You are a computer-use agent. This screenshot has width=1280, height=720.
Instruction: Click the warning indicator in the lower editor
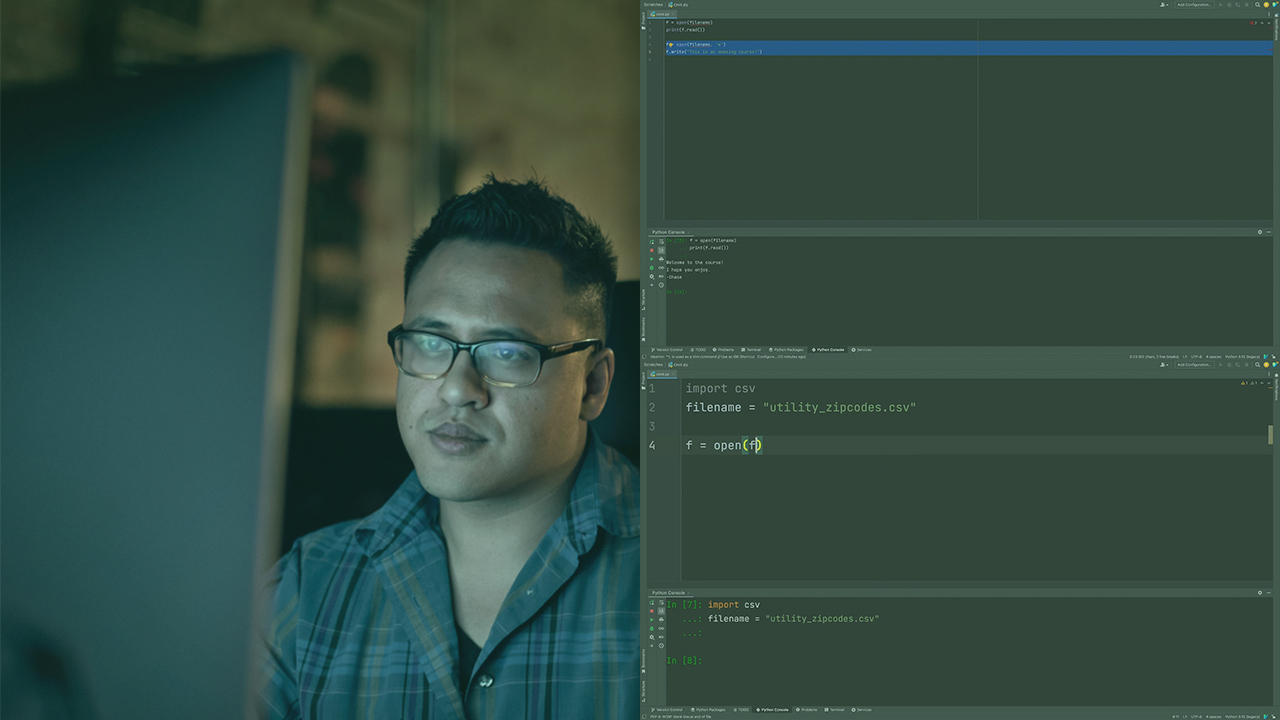(x=1245, y=383)
